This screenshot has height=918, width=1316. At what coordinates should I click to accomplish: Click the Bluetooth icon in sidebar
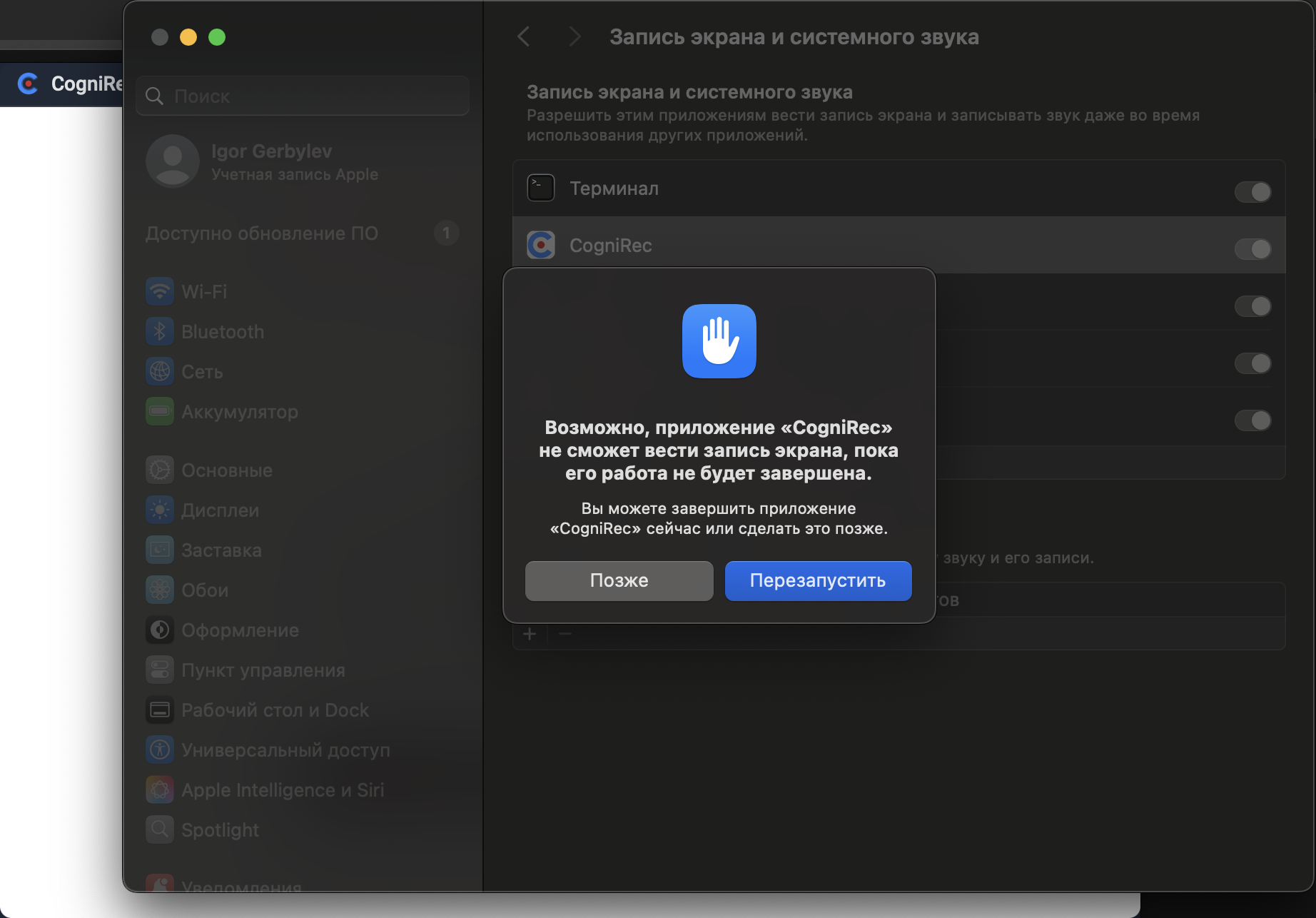160,331
